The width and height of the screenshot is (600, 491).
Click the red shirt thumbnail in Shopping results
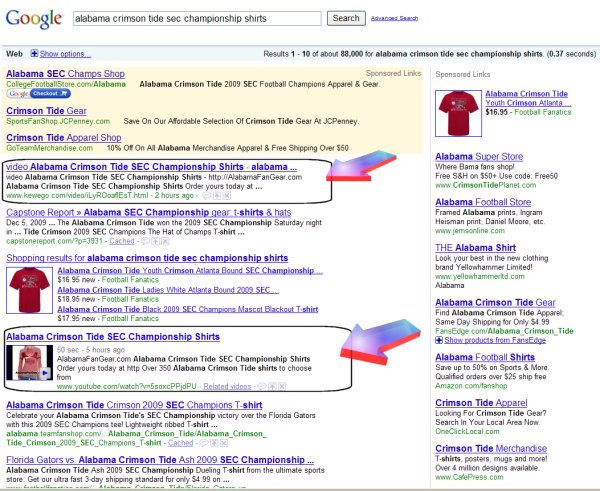[29, 290]
